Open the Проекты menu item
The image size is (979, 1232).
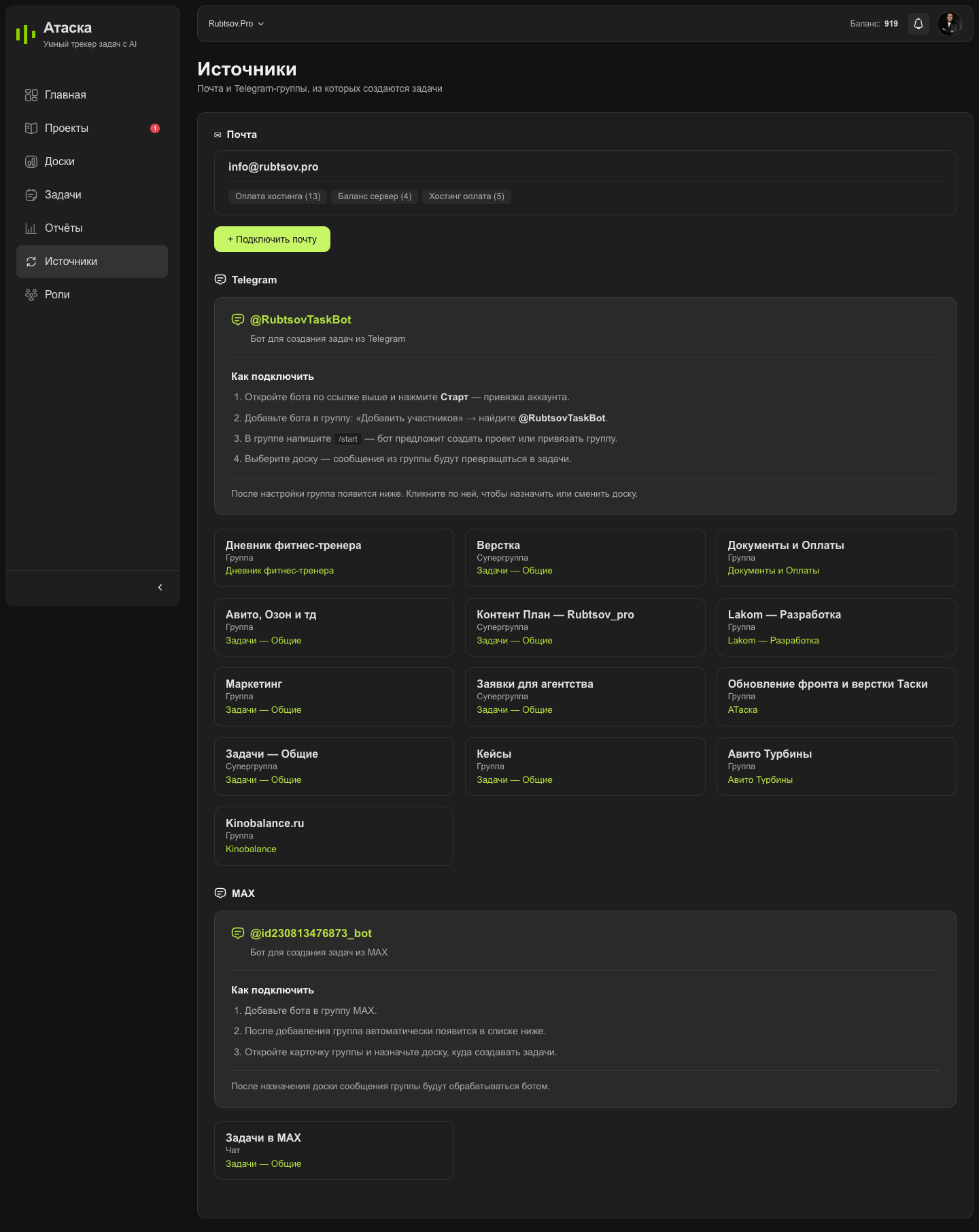[92, 128]
